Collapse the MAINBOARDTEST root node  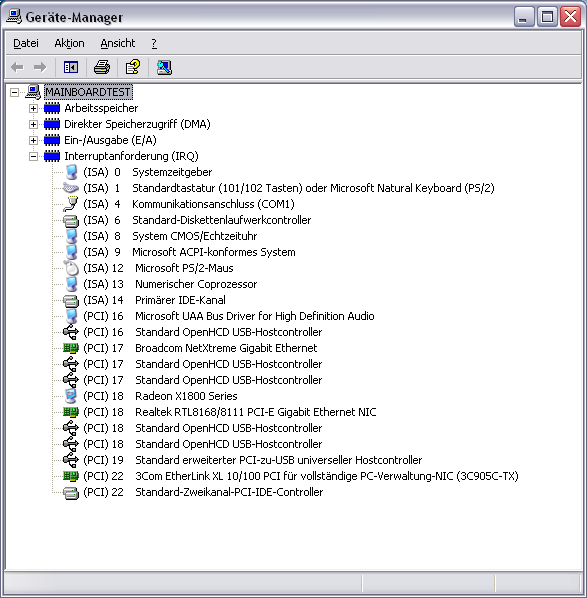pos(14,92)
